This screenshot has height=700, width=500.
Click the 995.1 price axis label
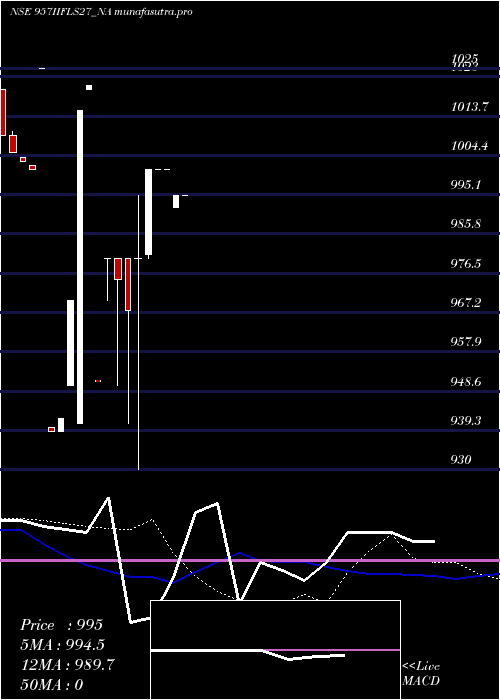point(466,185)
